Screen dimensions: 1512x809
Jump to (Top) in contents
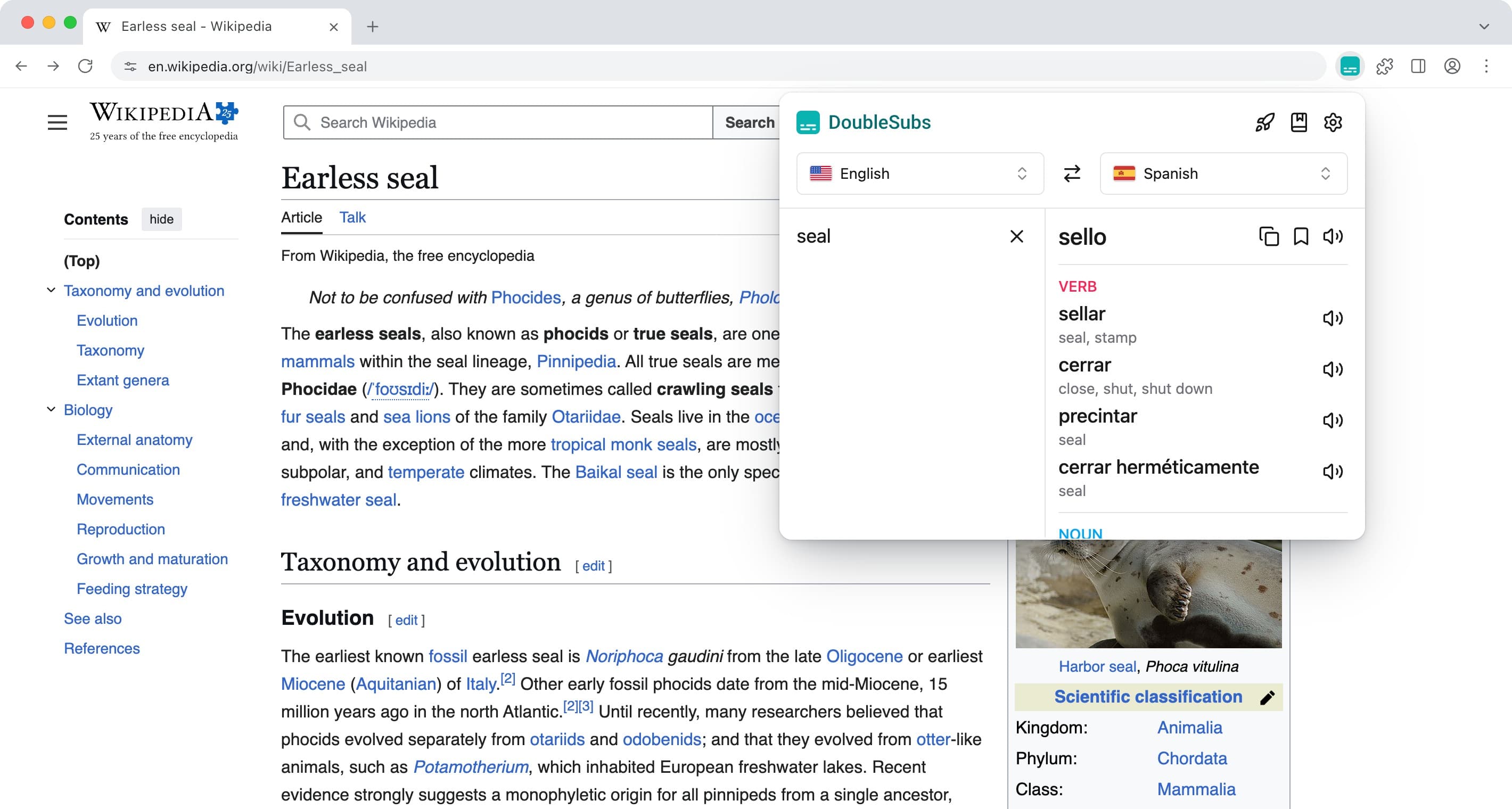click(81, 260)
